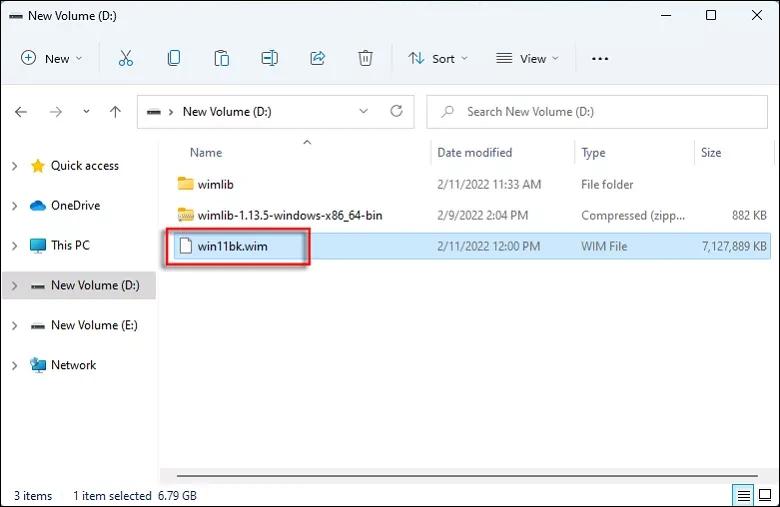
Task: Click the This PC monitor icon
Action: point(38,245)
